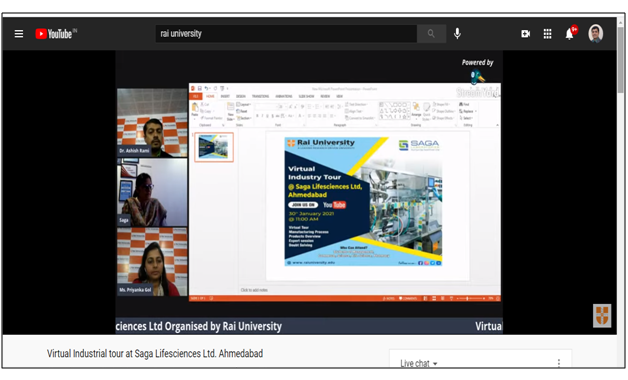Switch to PowerPoint TRANSITIONS tab
The width and height of the screenshot is (628, 380).
click(260, 96)
